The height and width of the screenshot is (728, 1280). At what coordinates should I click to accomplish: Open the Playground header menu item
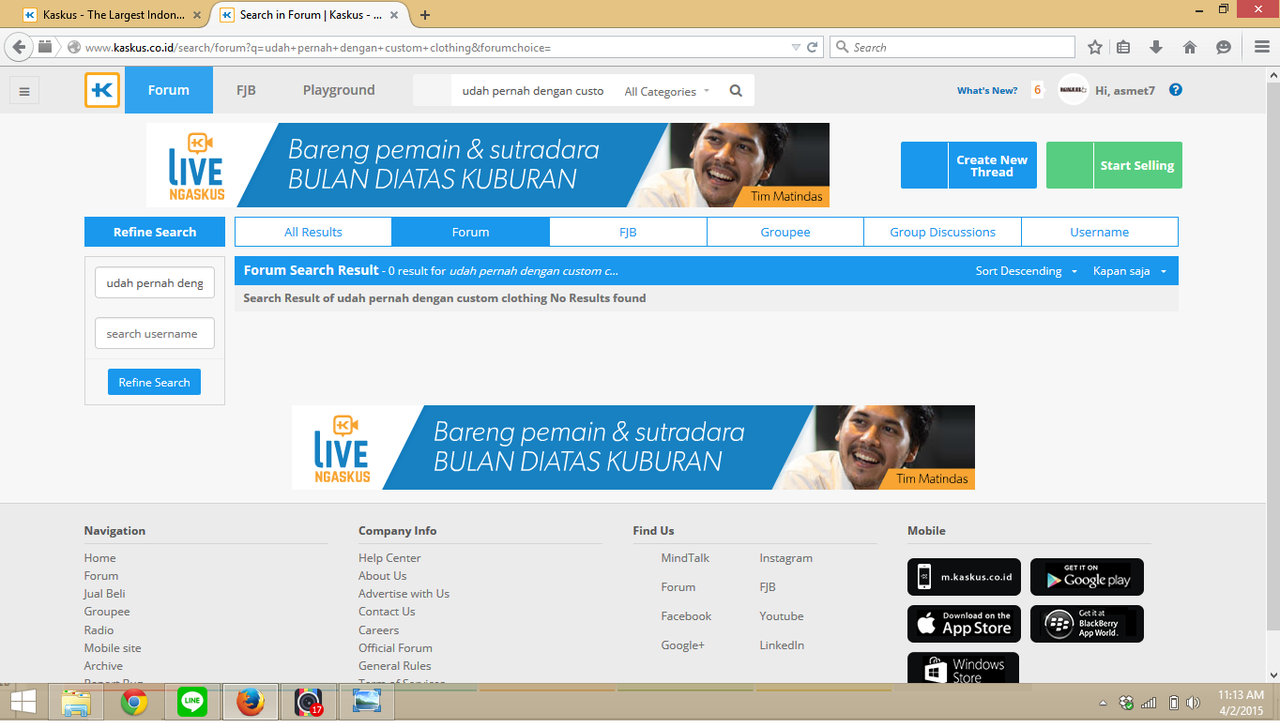point(339,90)
